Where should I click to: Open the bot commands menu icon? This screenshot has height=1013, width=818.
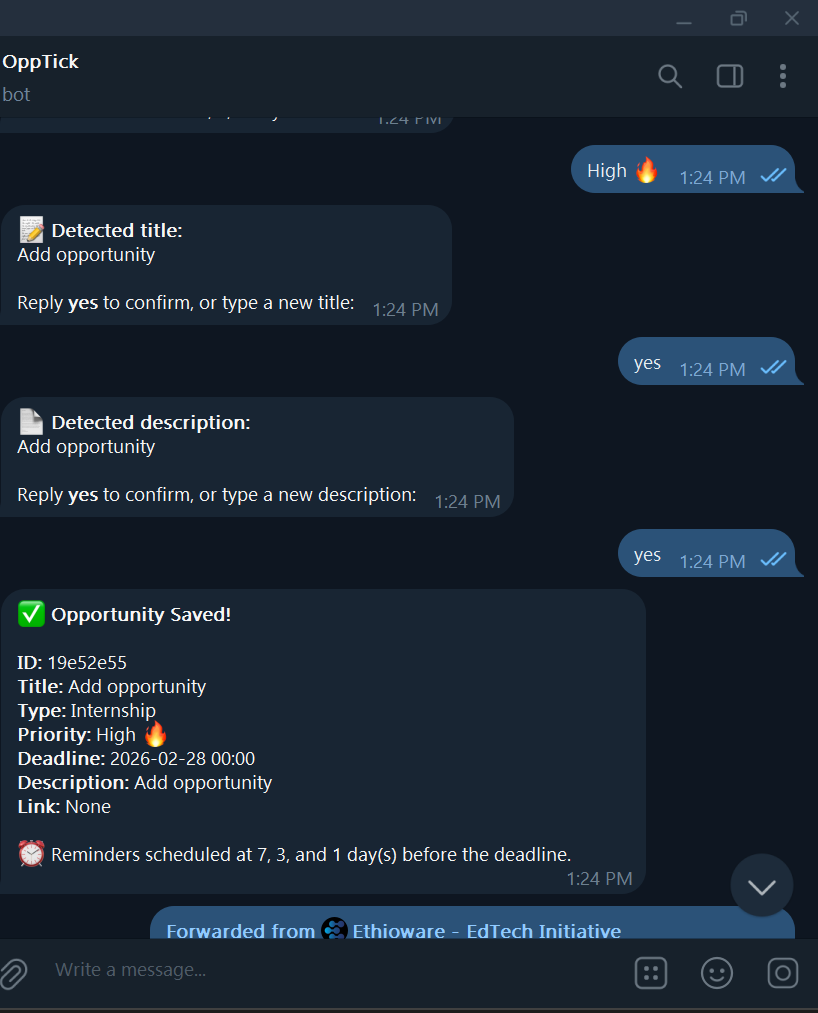click(x=651, y=972)
